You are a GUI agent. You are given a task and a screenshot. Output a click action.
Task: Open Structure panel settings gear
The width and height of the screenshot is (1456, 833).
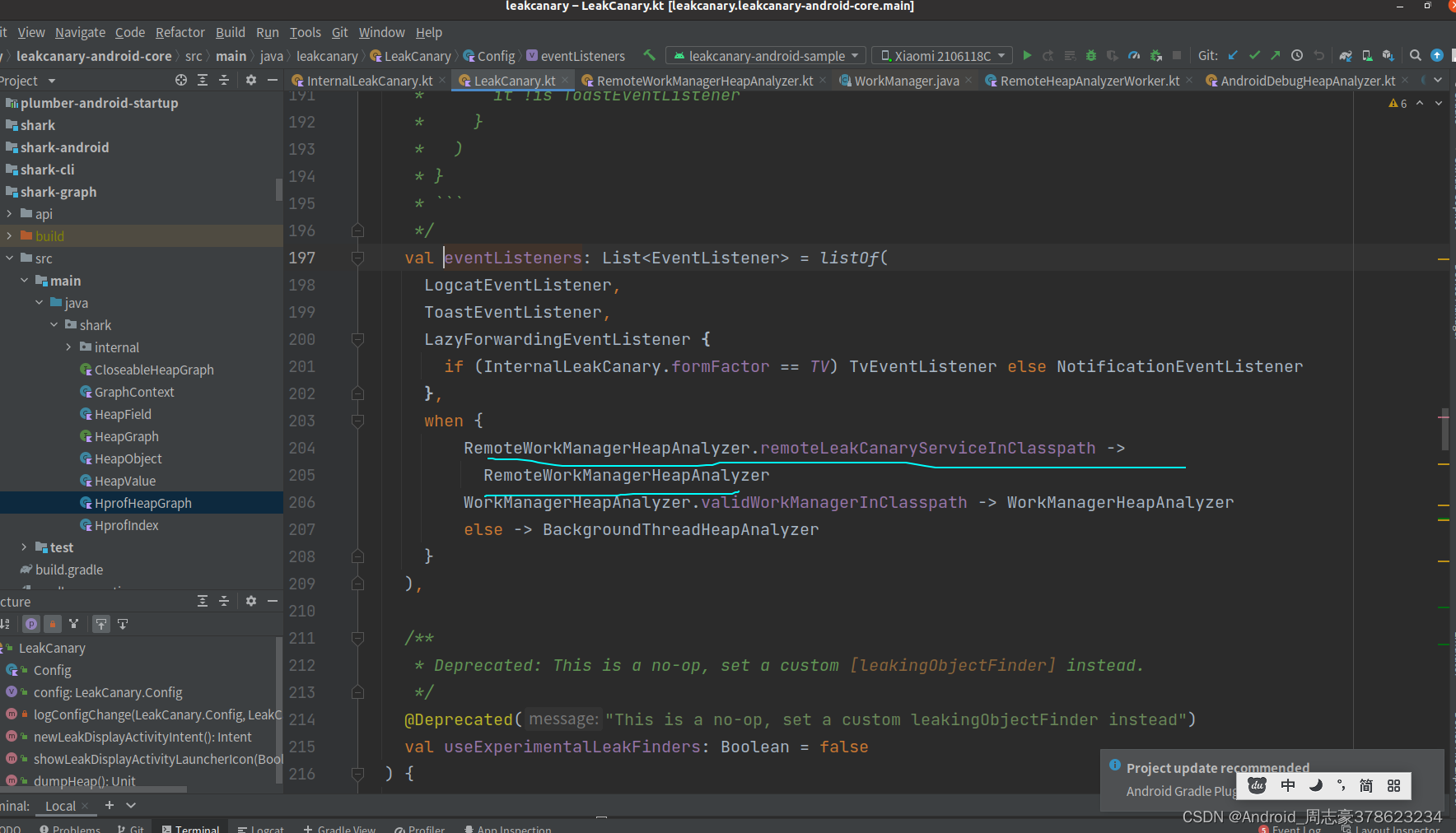point(251,602)
